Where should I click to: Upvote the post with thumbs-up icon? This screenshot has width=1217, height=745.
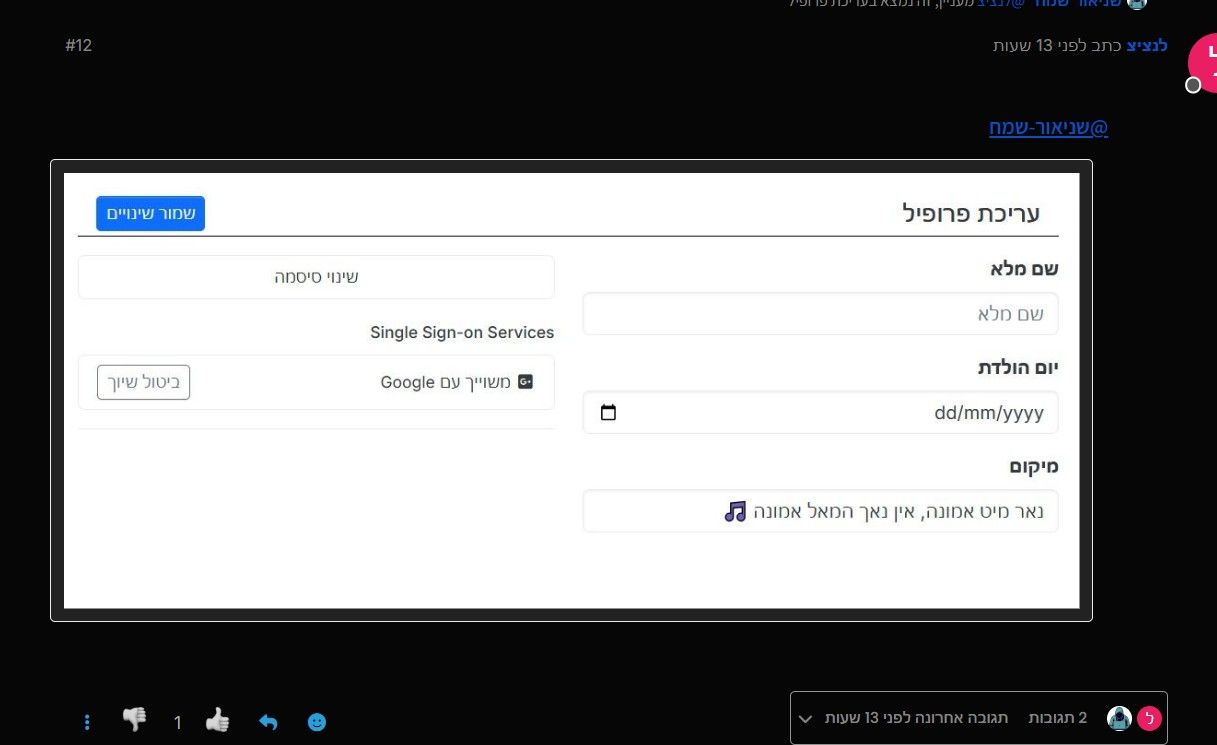coord(217,720)
